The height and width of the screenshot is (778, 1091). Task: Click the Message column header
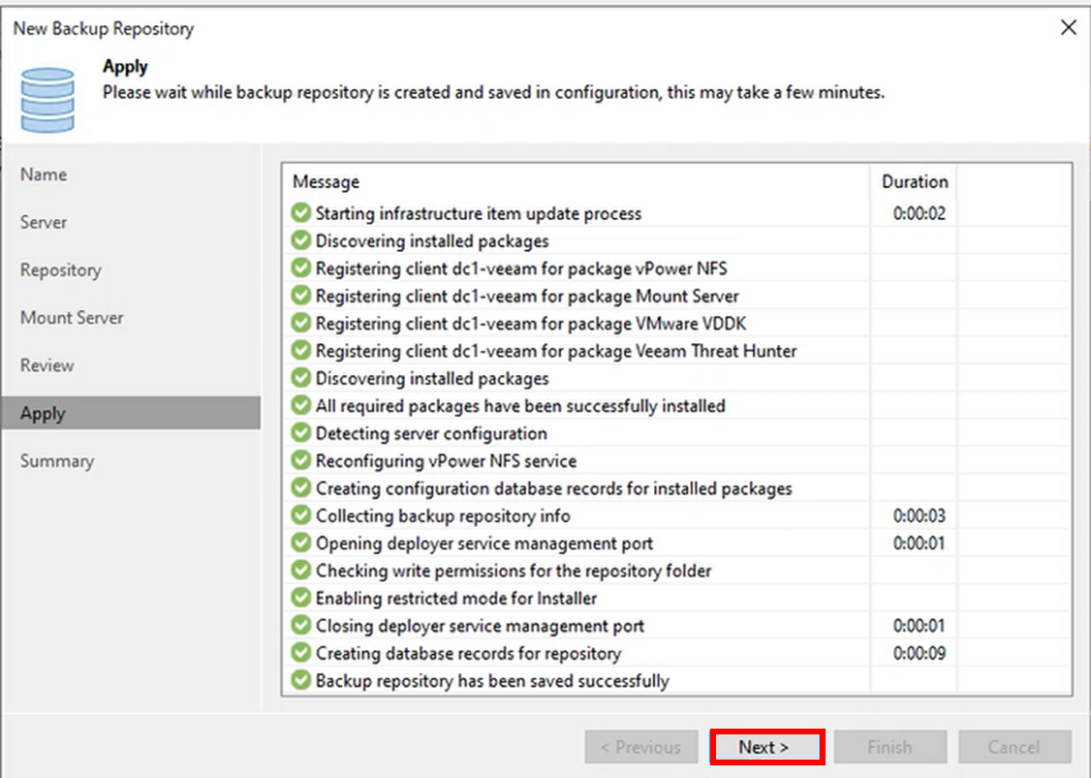pyautogui.click(x=326, y=182)
